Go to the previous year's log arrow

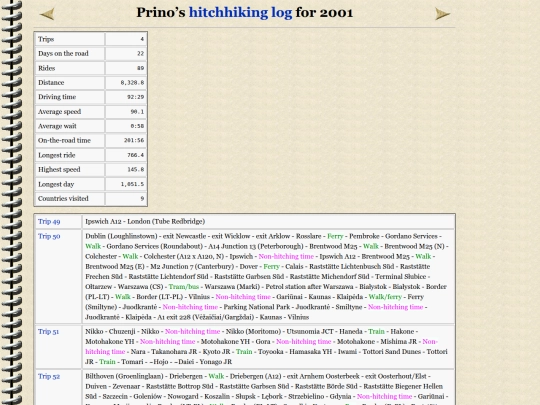[47, 14]
